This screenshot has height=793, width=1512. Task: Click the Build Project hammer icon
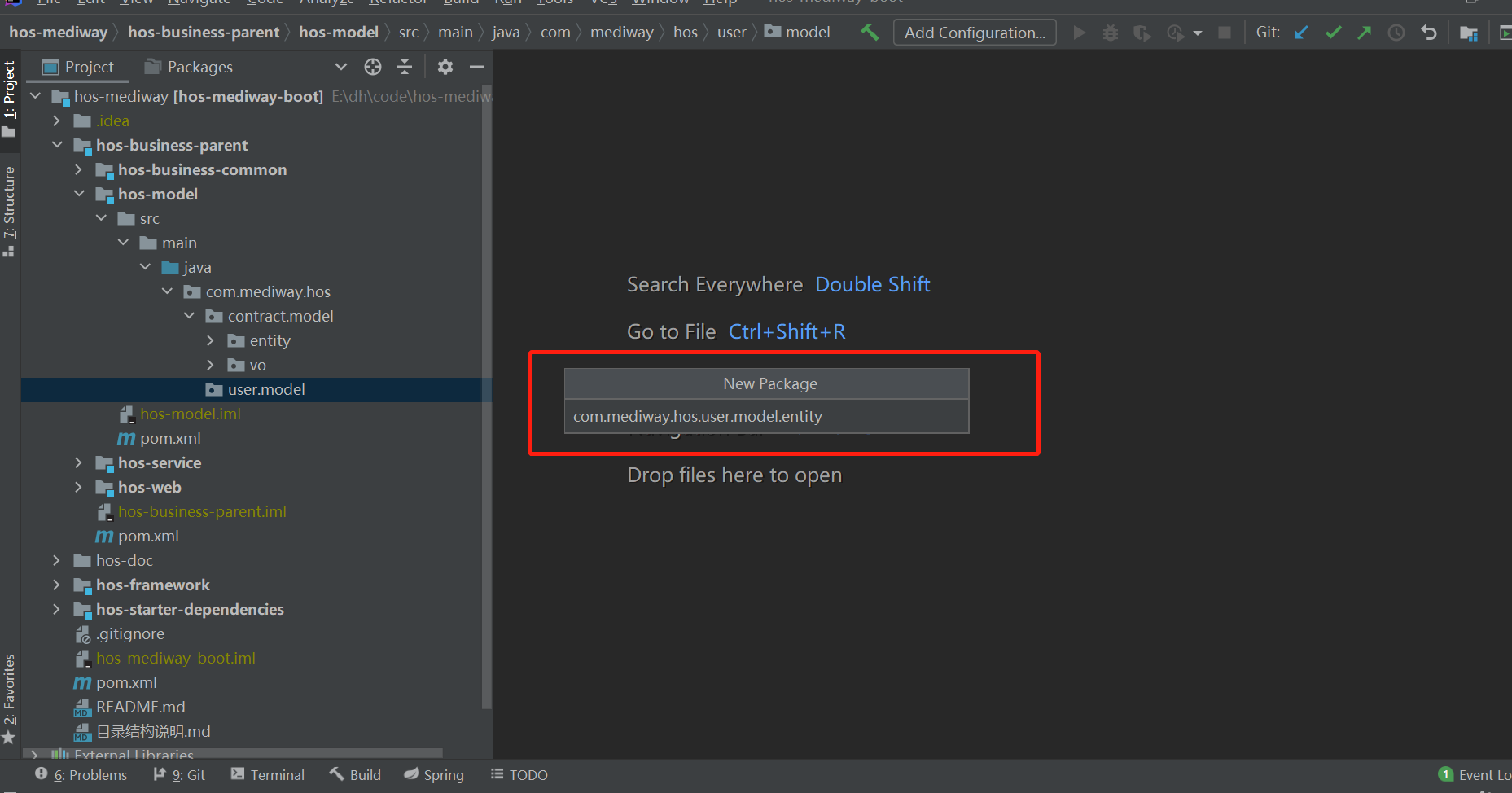tap(870, 33)
